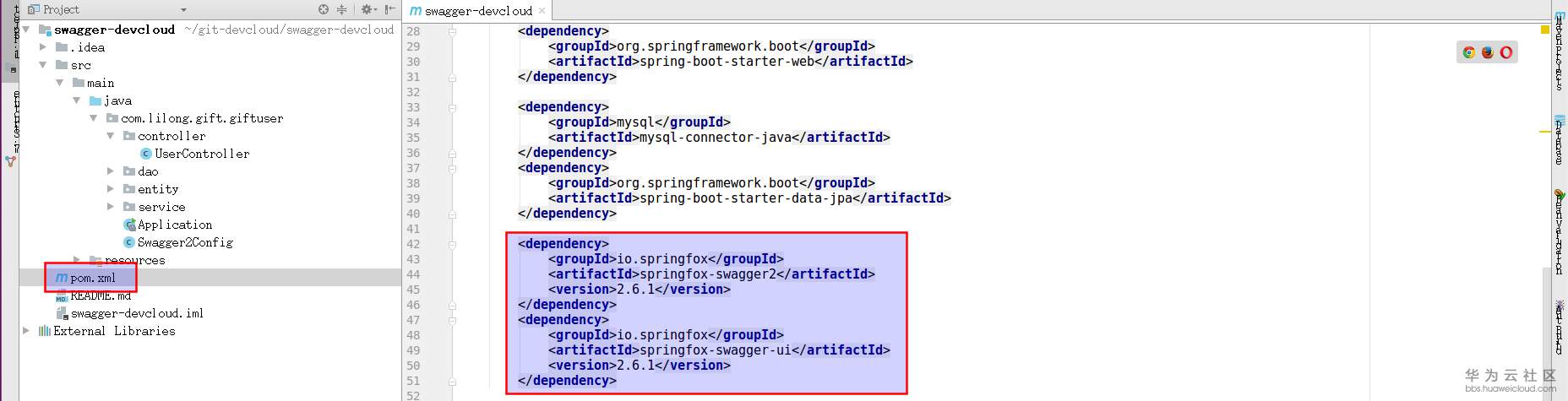Open the Project view dropdown
The width and height of the screenshot is (1568, 401).
click(183, 10)
